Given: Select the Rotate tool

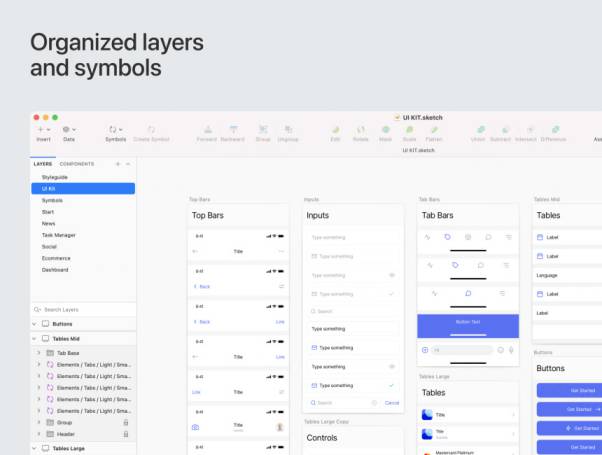Looking at the screenshot, I should tap(360, 130).
